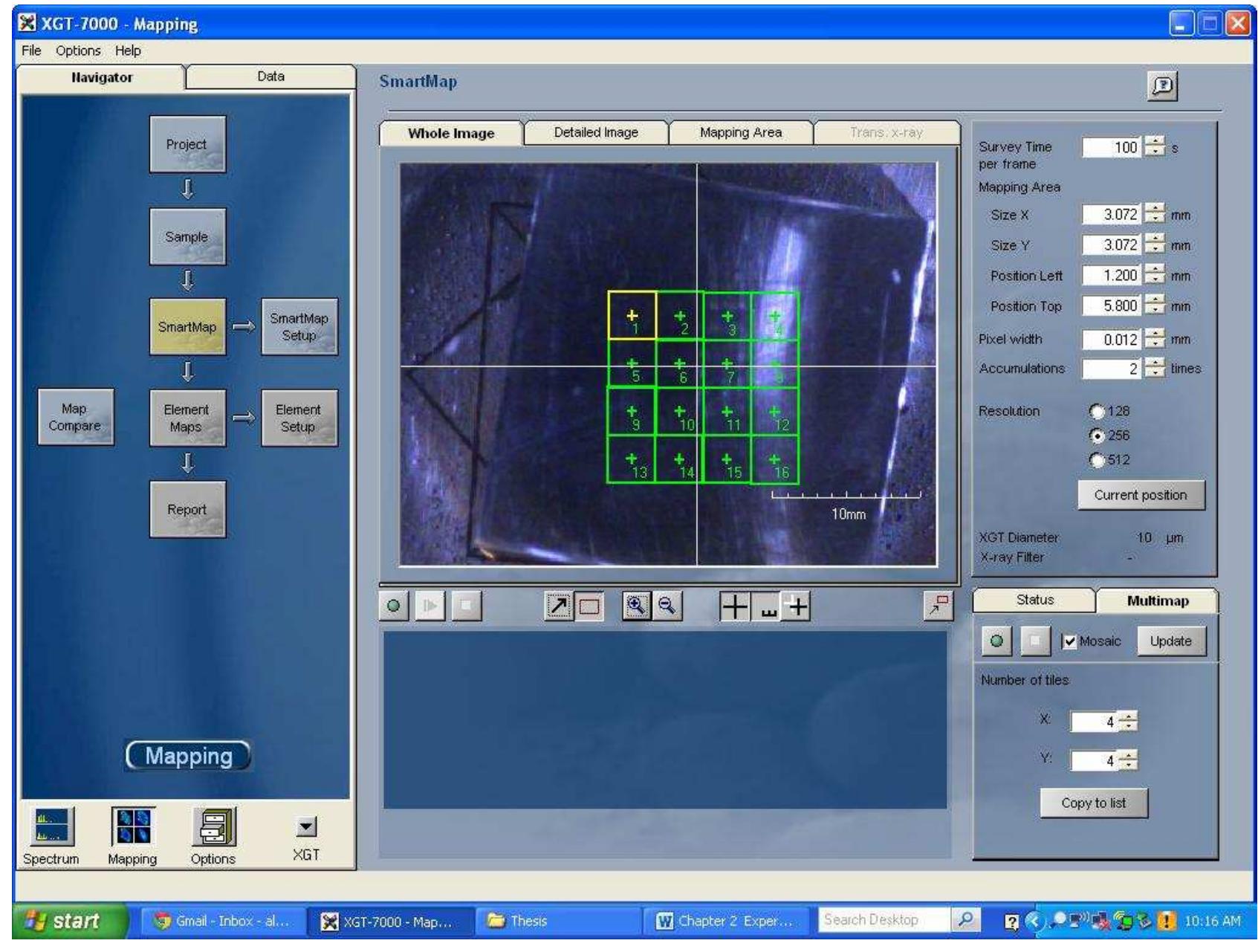Click the stop square button in toolbar

pos(466,606)
